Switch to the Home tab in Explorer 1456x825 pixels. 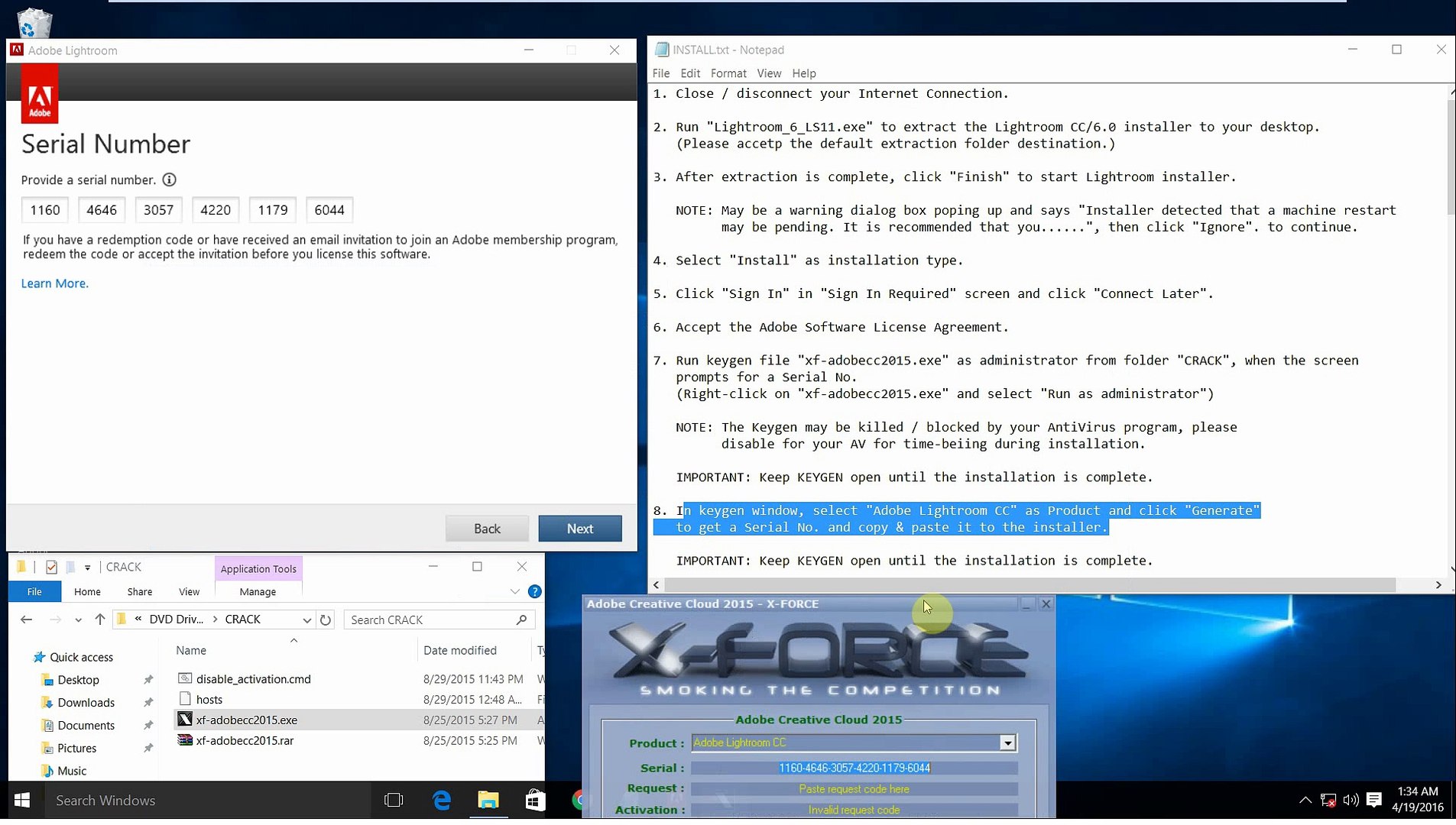(x=87, y=592)
